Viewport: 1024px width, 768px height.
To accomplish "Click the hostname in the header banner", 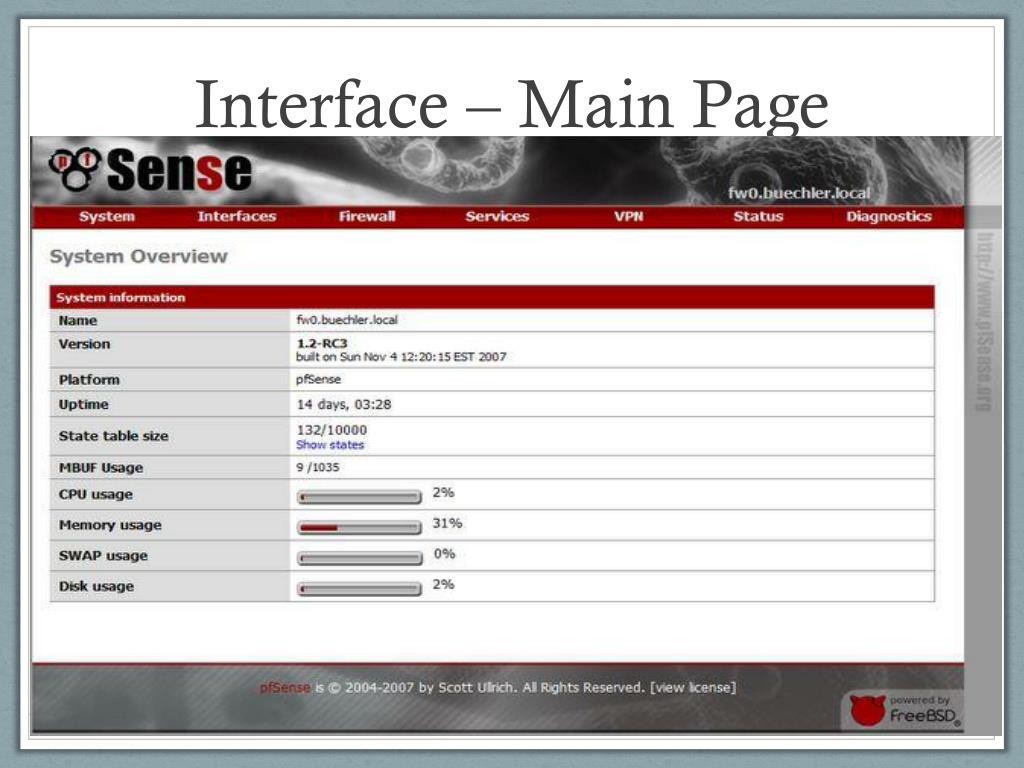I will coord(799,193).
